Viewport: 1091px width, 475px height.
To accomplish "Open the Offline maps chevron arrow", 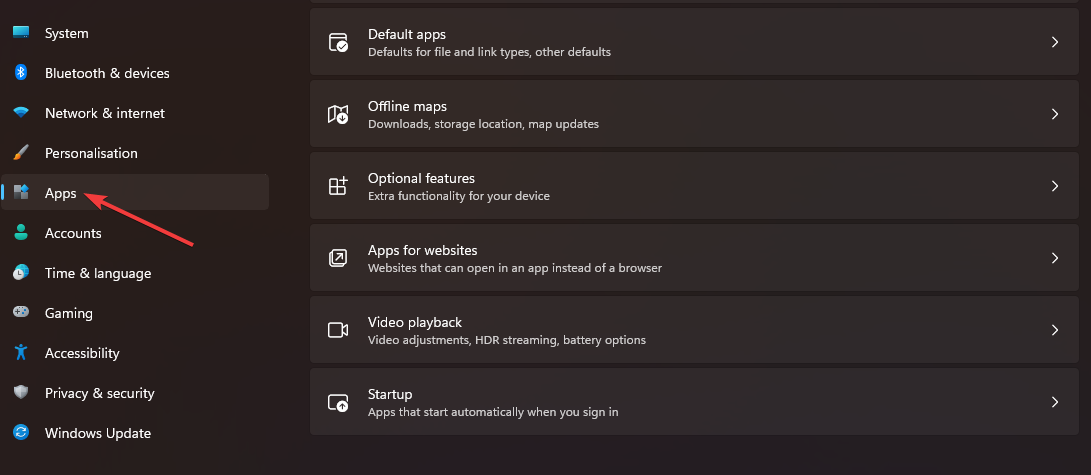I will (x=1054, y=114).
